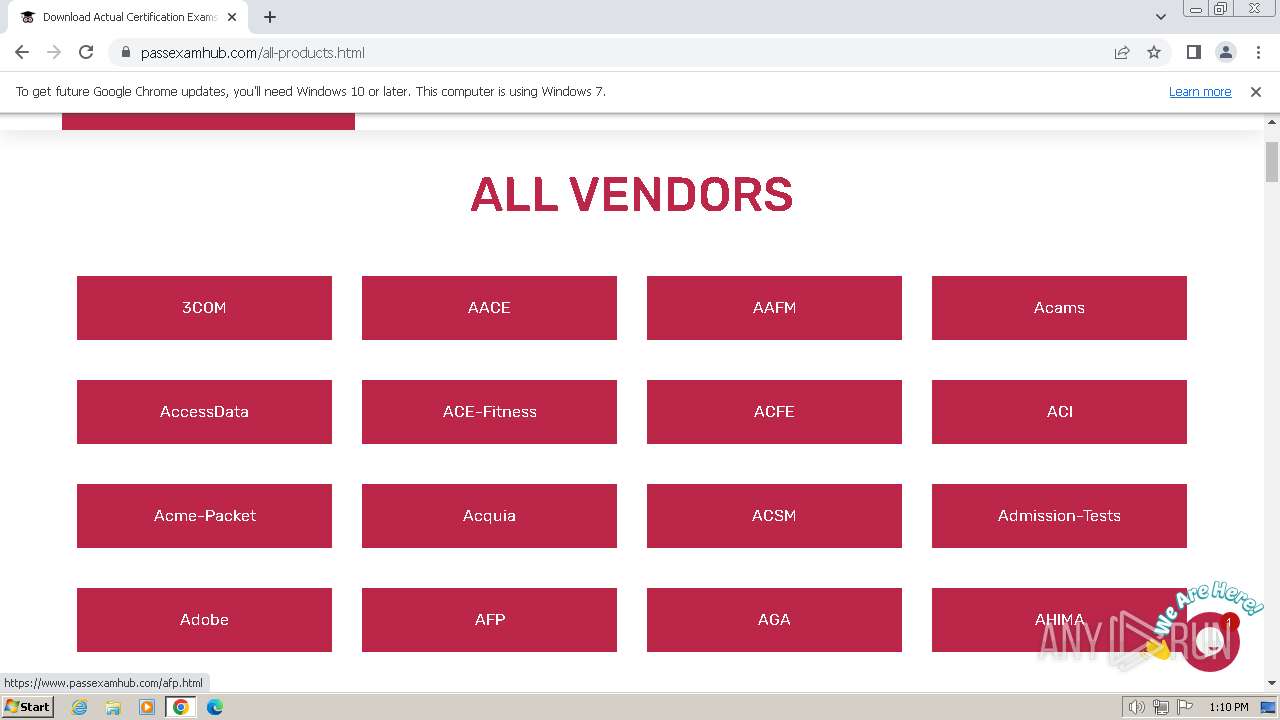The width and height of the screenshot is (1280, 720).
Task: Open the network tray icon
Action: click(1161, 707)
